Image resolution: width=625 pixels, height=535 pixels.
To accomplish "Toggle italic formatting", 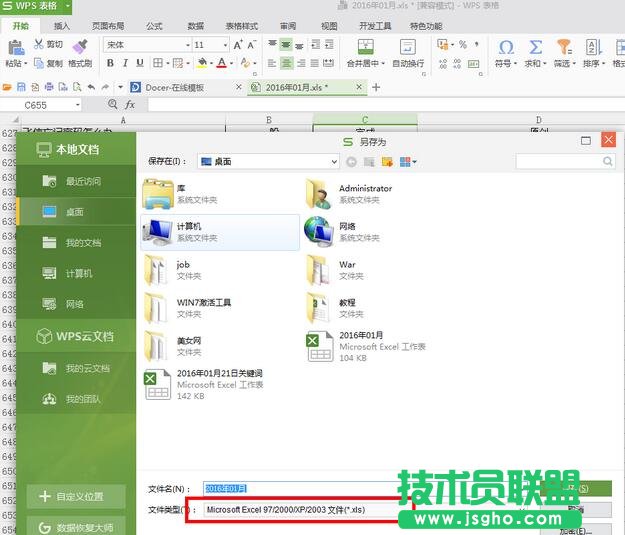I will [x=125, y=63].
